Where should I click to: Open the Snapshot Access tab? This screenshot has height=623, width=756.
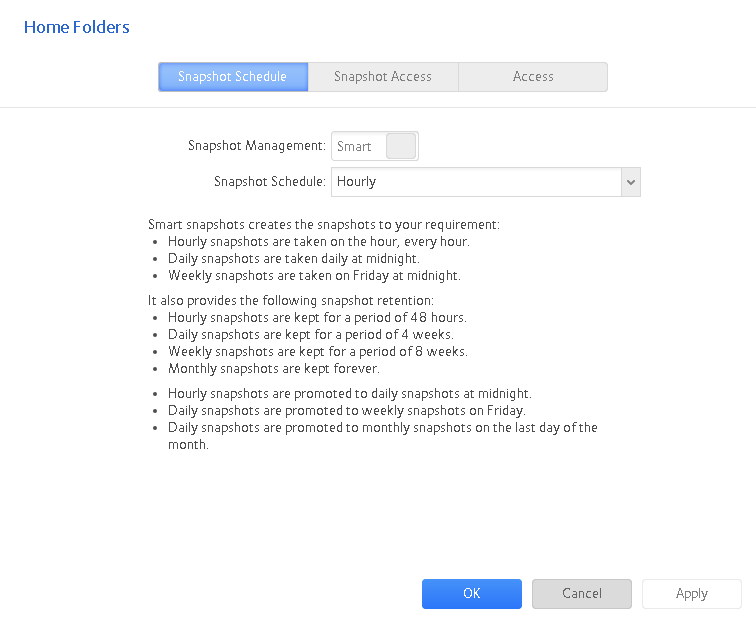point(382,77)
